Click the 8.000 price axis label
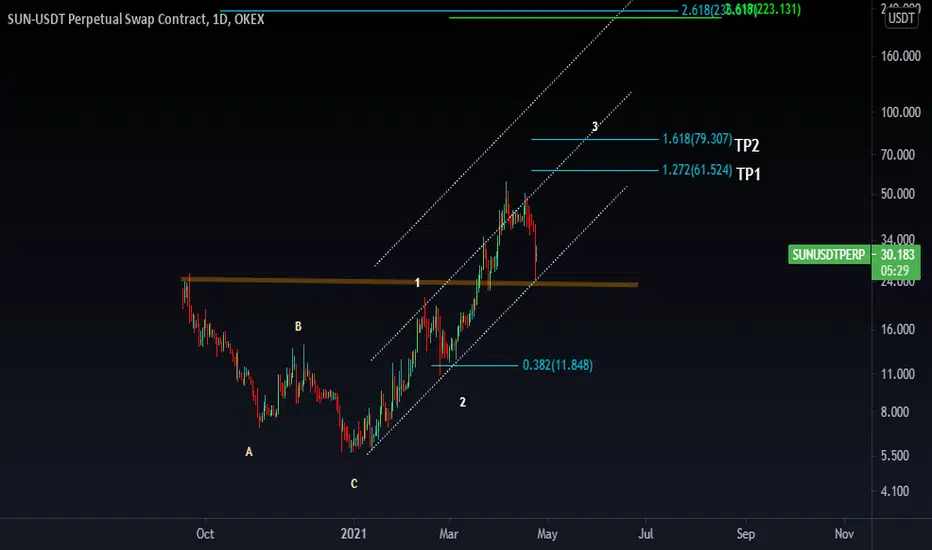This screenshot has width=932, height=550. click(x=895, y=412)
